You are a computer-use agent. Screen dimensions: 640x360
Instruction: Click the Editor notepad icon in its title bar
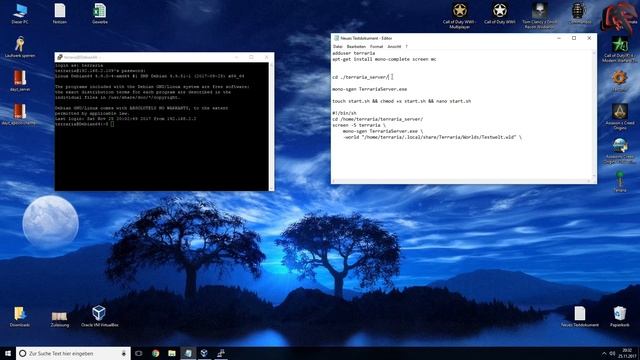tap(336, 38)
